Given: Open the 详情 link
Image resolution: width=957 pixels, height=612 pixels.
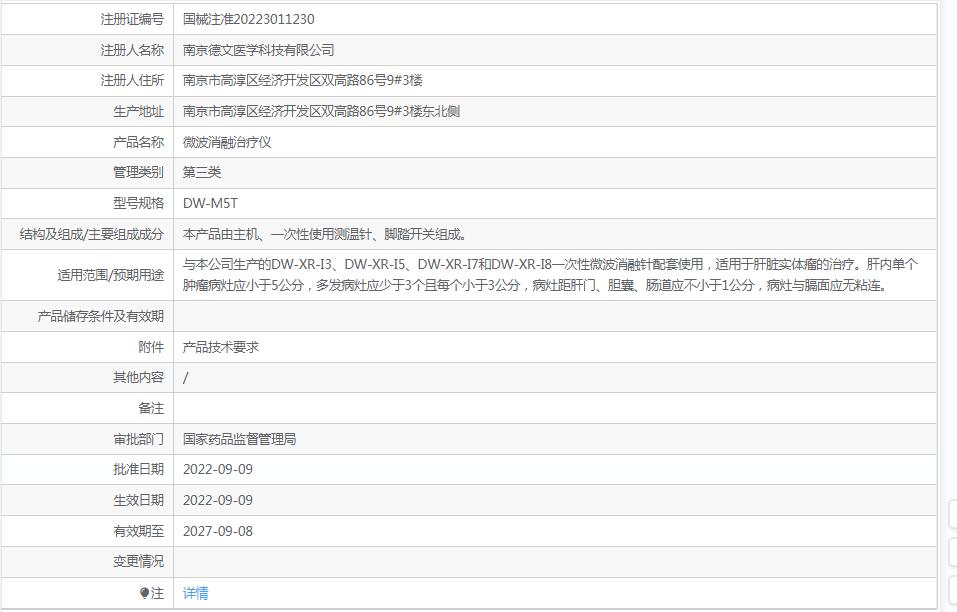Looking at the screenshot, I should pos(195,593).
